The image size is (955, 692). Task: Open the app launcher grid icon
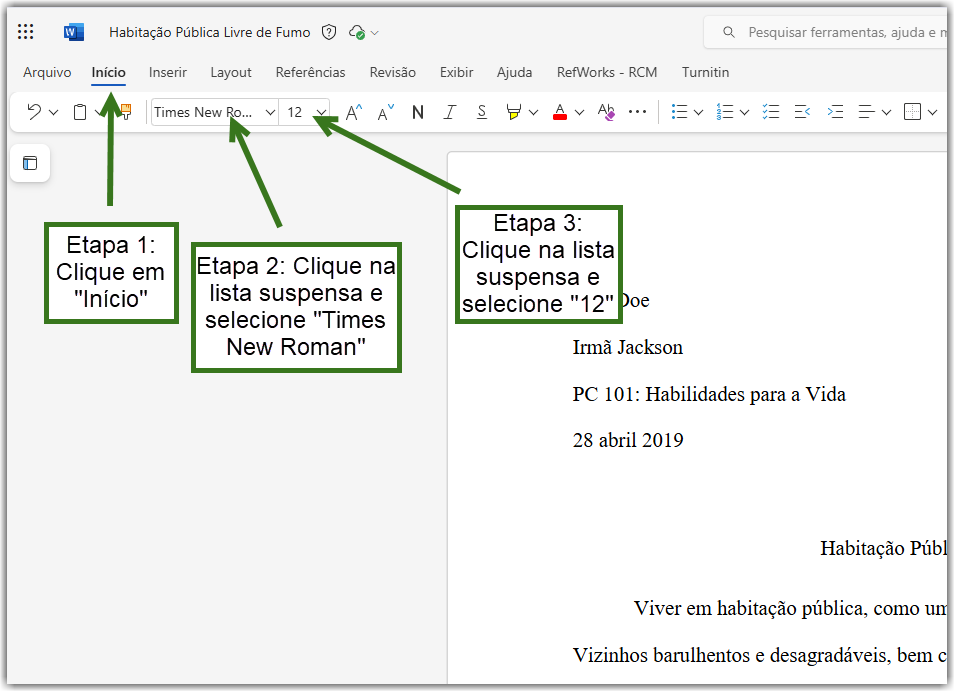tap(26, 32)
